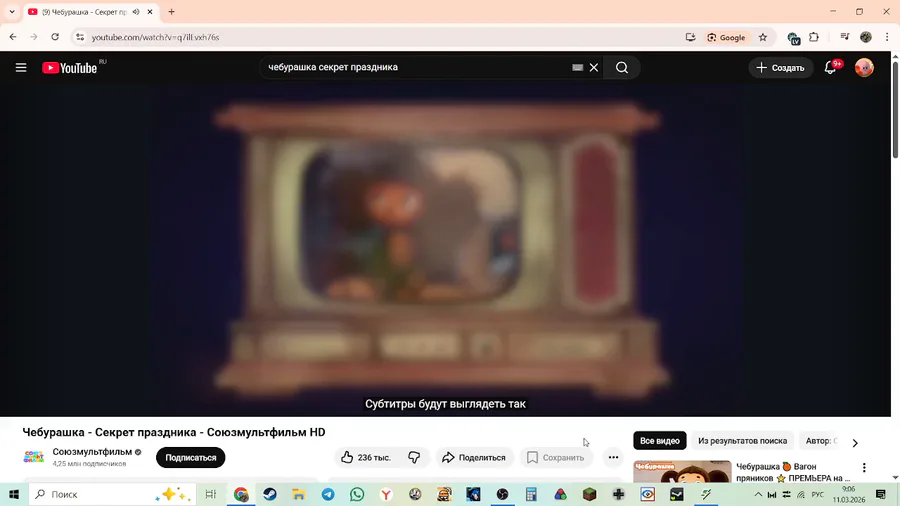This screenshot has width=900, height=506.
Task: Open Task View on the taskbar
Action: tap(211, 494)
